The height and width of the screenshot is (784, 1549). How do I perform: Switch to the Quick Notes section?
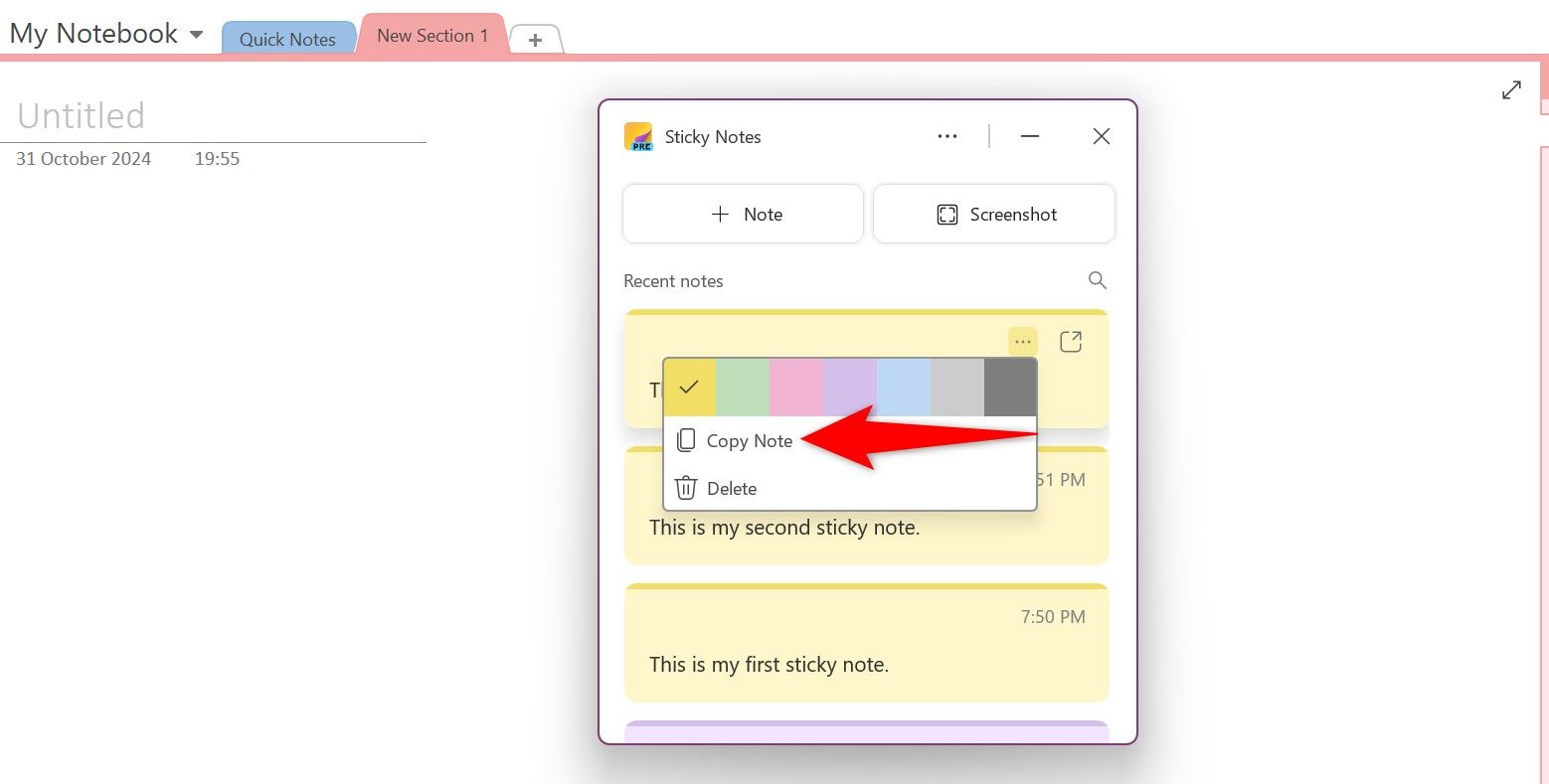[287, 39]
